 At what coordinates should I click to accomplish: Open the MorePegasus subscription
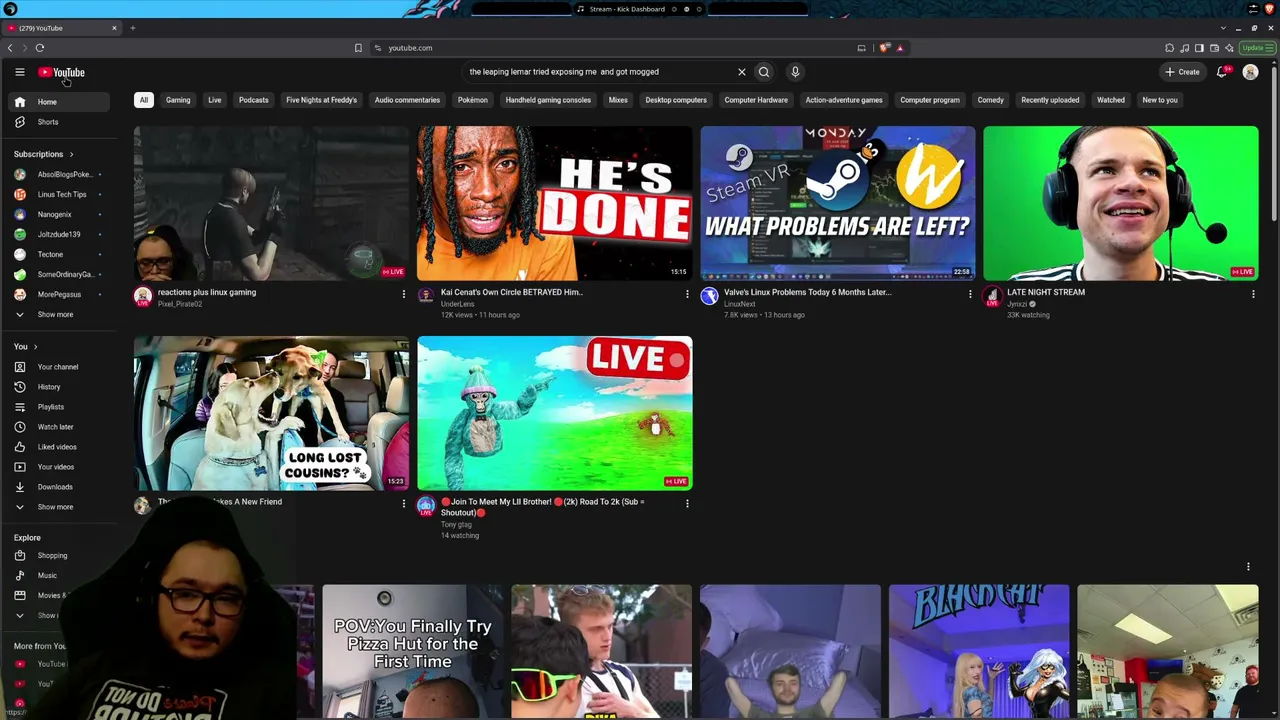[58, 294]
